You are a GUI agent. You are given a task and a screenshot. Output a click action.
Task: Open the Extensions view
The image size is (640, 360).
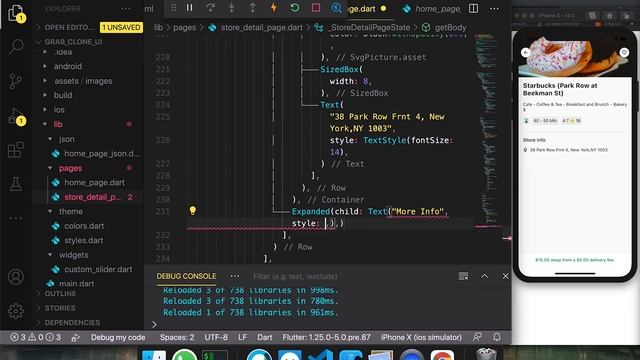[x=16, y=150]
